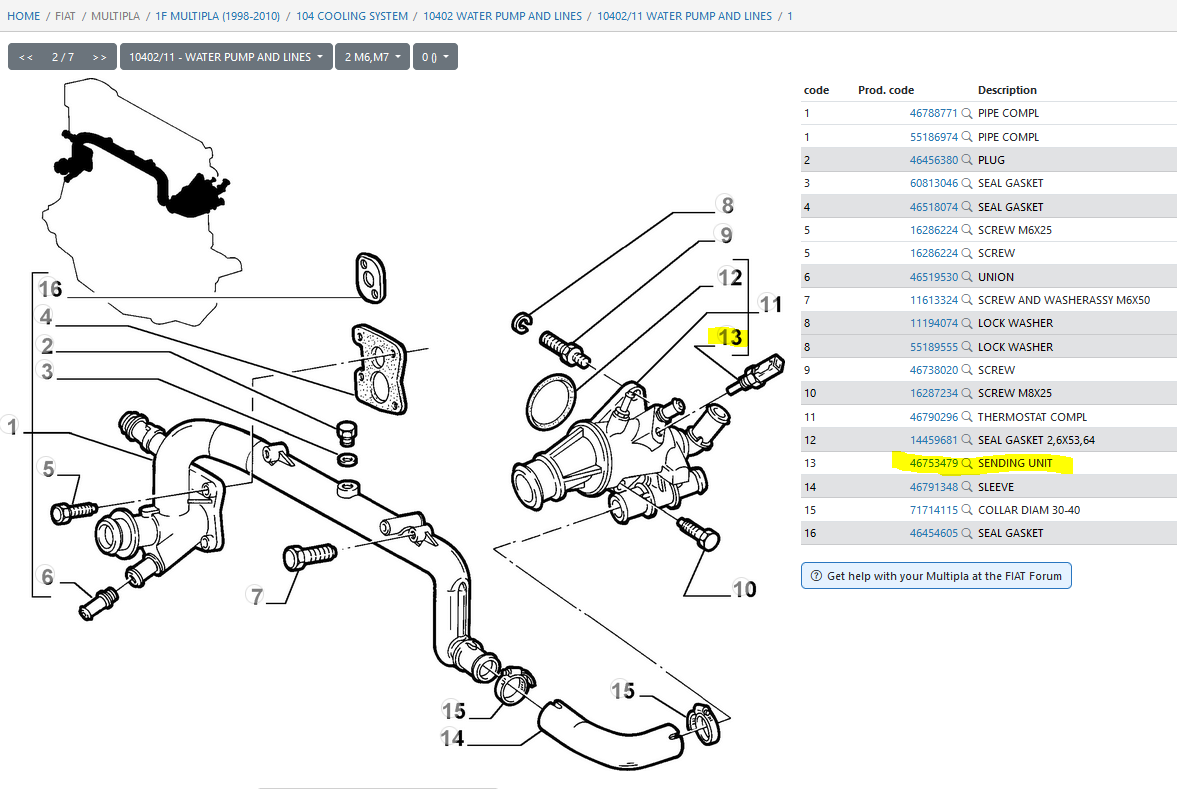
Task: Click Get help at the FIAT Forum button
Action: (936, 576)
